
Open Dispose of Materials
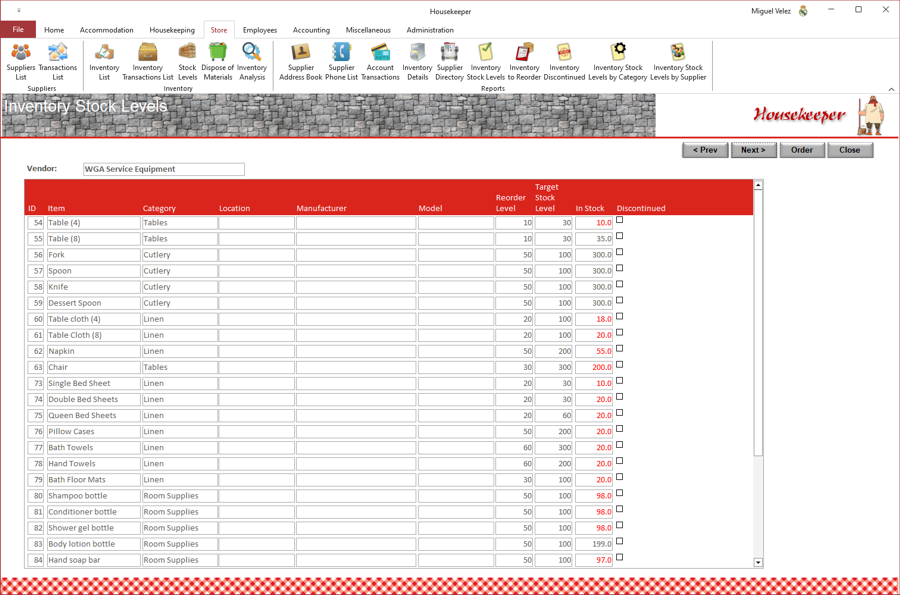pos(218,61)
